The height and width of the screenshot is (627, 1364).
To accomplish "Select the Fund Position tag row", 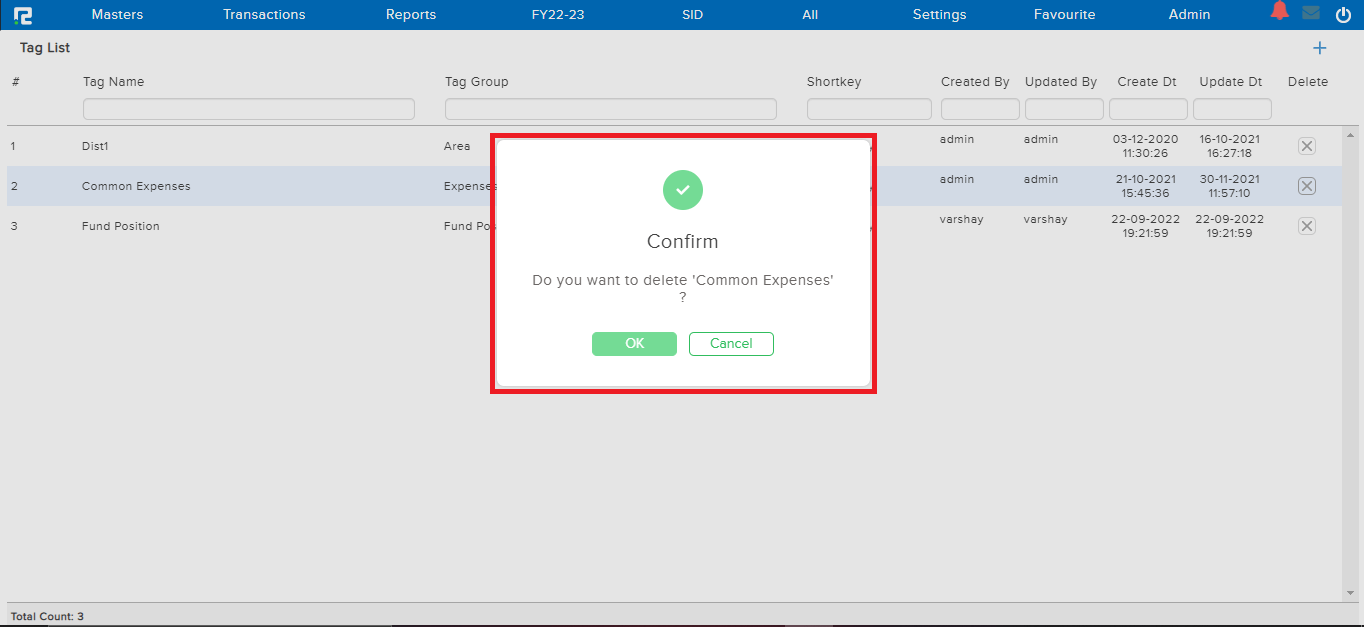I will coord(121,226).
